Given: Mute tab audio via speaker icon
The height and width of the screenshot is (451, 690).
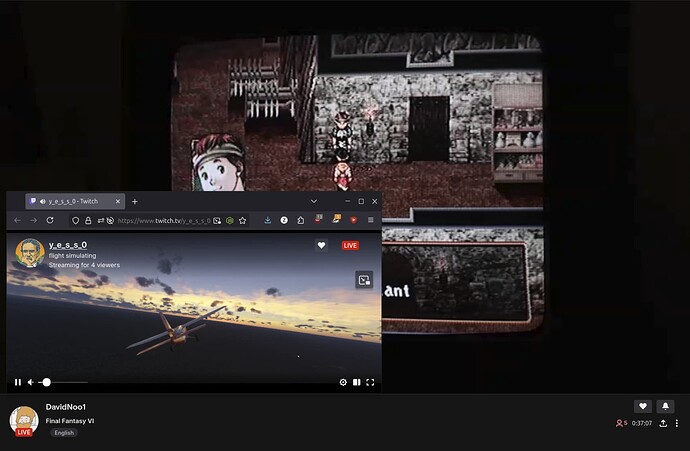Looking at the screenshot, I should click(43, 201).
